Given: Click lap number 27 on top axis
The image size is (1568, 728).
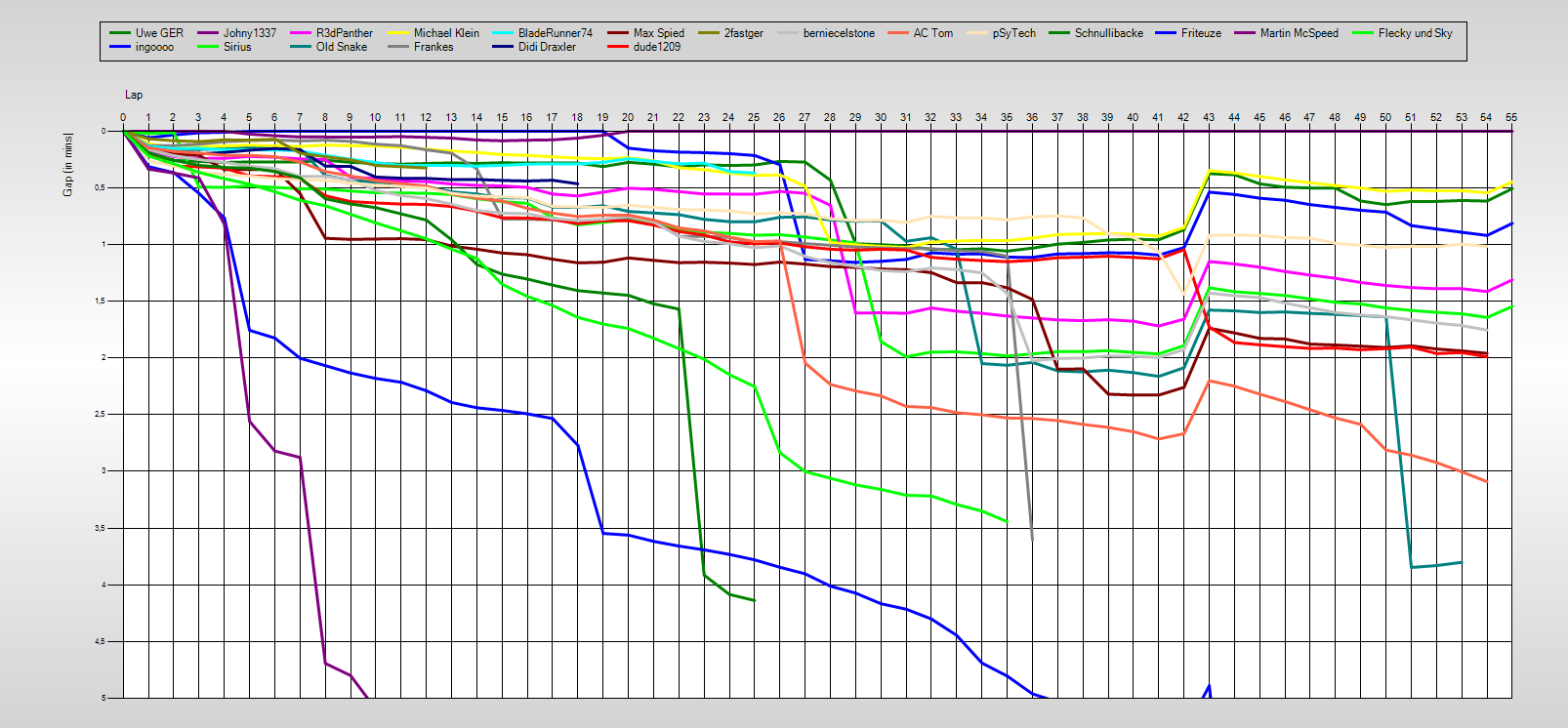Looking at the screenshot, I should click(805, 117).
